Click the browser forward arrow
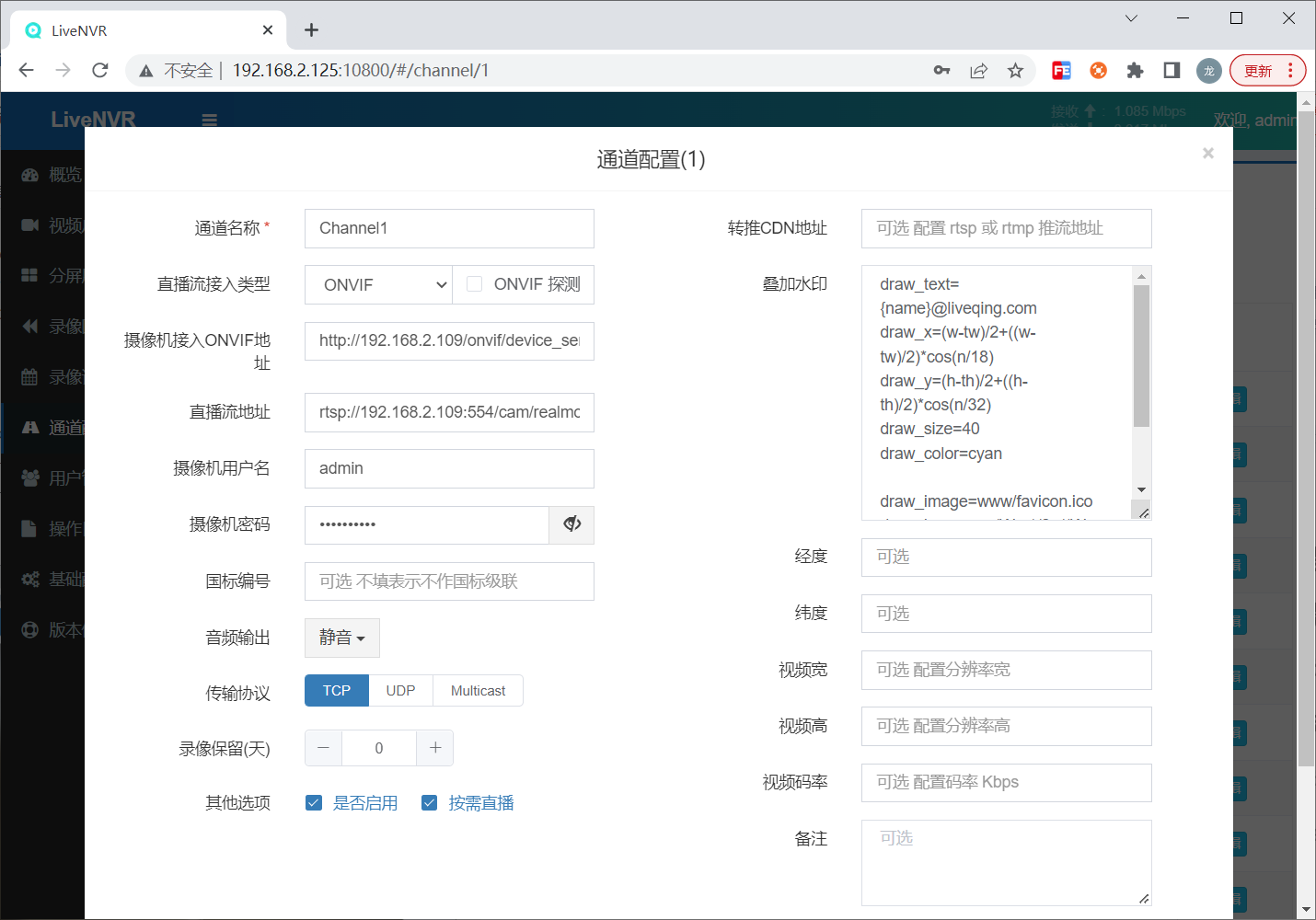 tap(63, 70)
